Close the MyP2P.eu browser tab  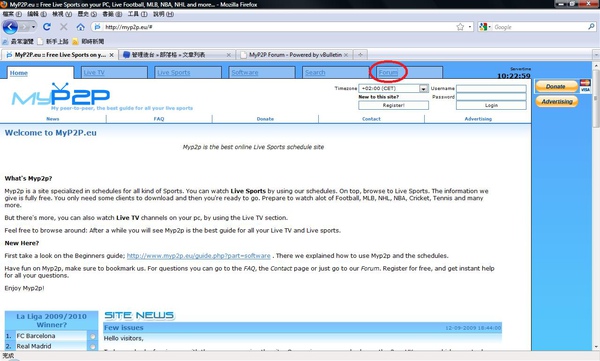coord(111,55)
